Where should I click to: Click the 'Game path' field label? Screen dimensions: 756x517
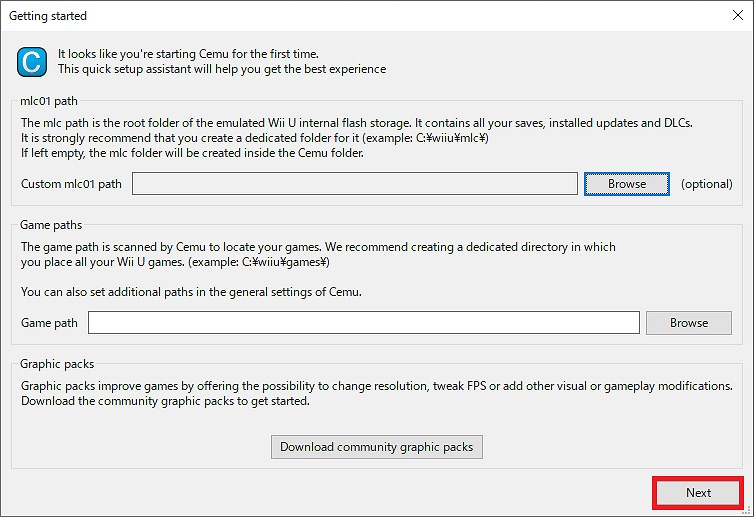(x=49, y=323)
